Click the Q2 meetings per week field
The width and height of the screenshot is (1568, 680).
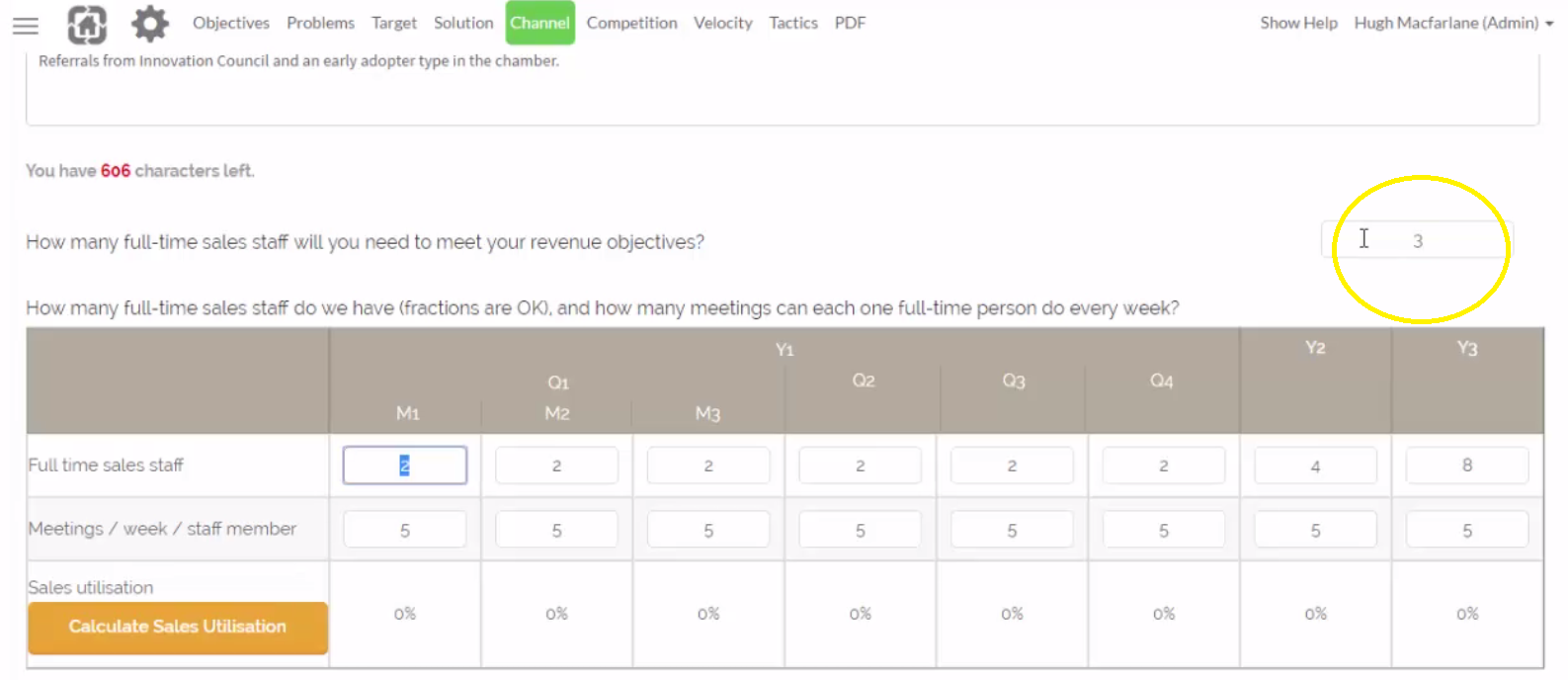coord(860,529)
